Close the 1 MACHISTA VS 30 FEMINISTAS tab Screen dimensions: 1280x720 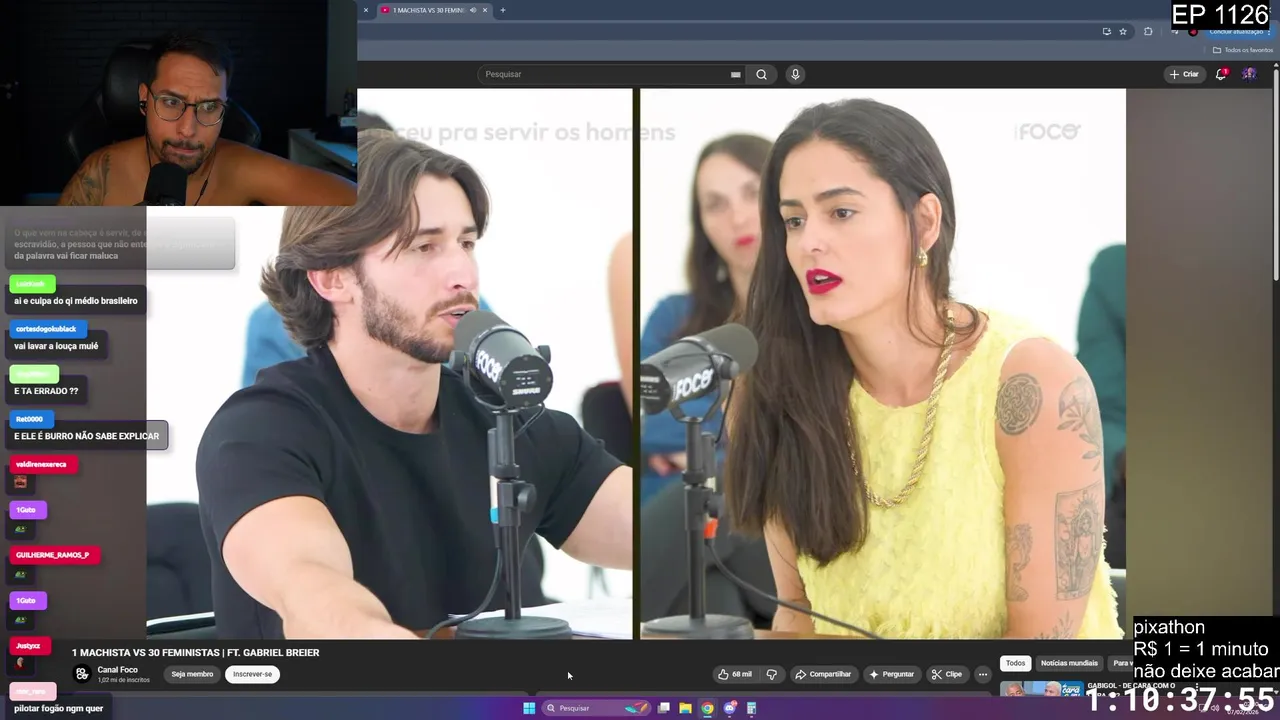(x=485, y=10)
